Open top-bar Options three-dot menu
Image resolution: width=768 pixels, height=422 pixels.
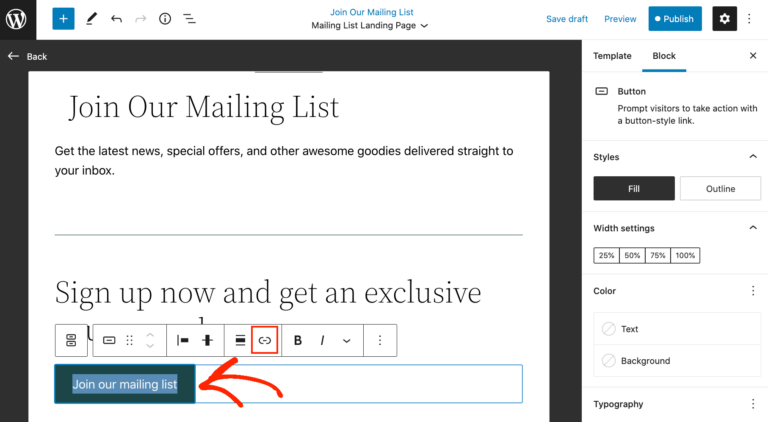(x=749, y=19)
